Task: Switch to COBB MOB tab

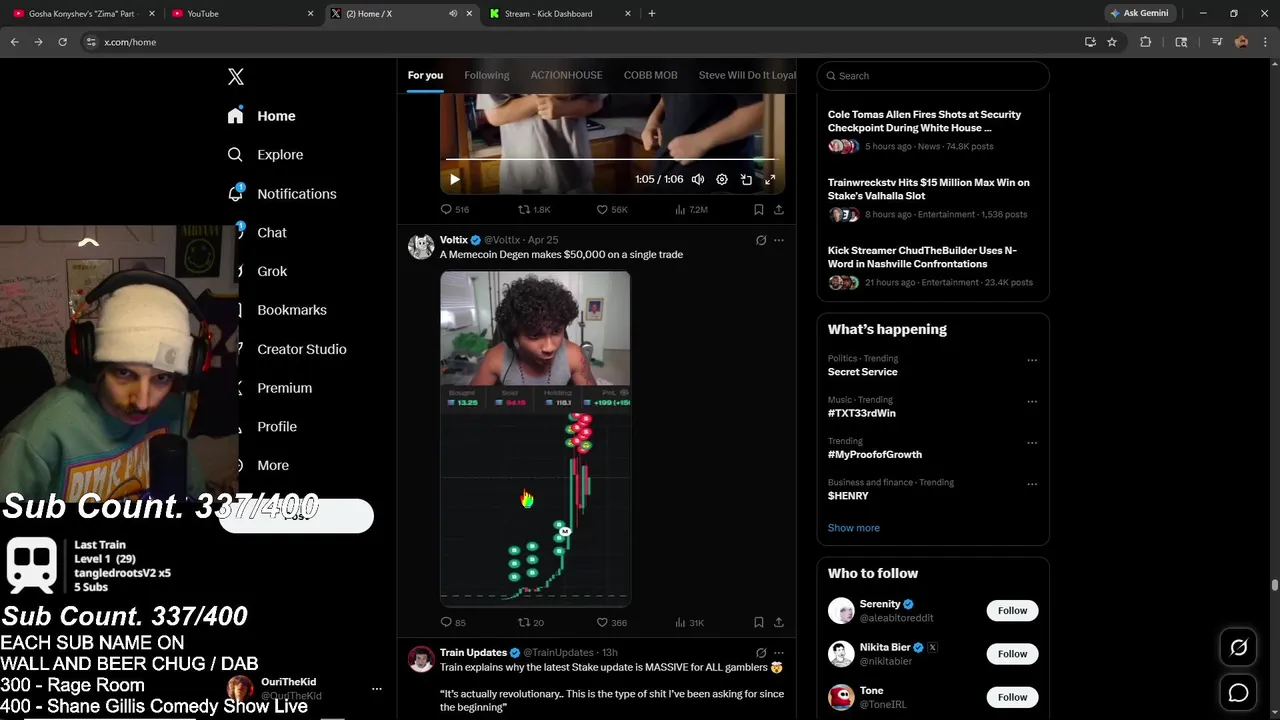Action: coord(650,75)
